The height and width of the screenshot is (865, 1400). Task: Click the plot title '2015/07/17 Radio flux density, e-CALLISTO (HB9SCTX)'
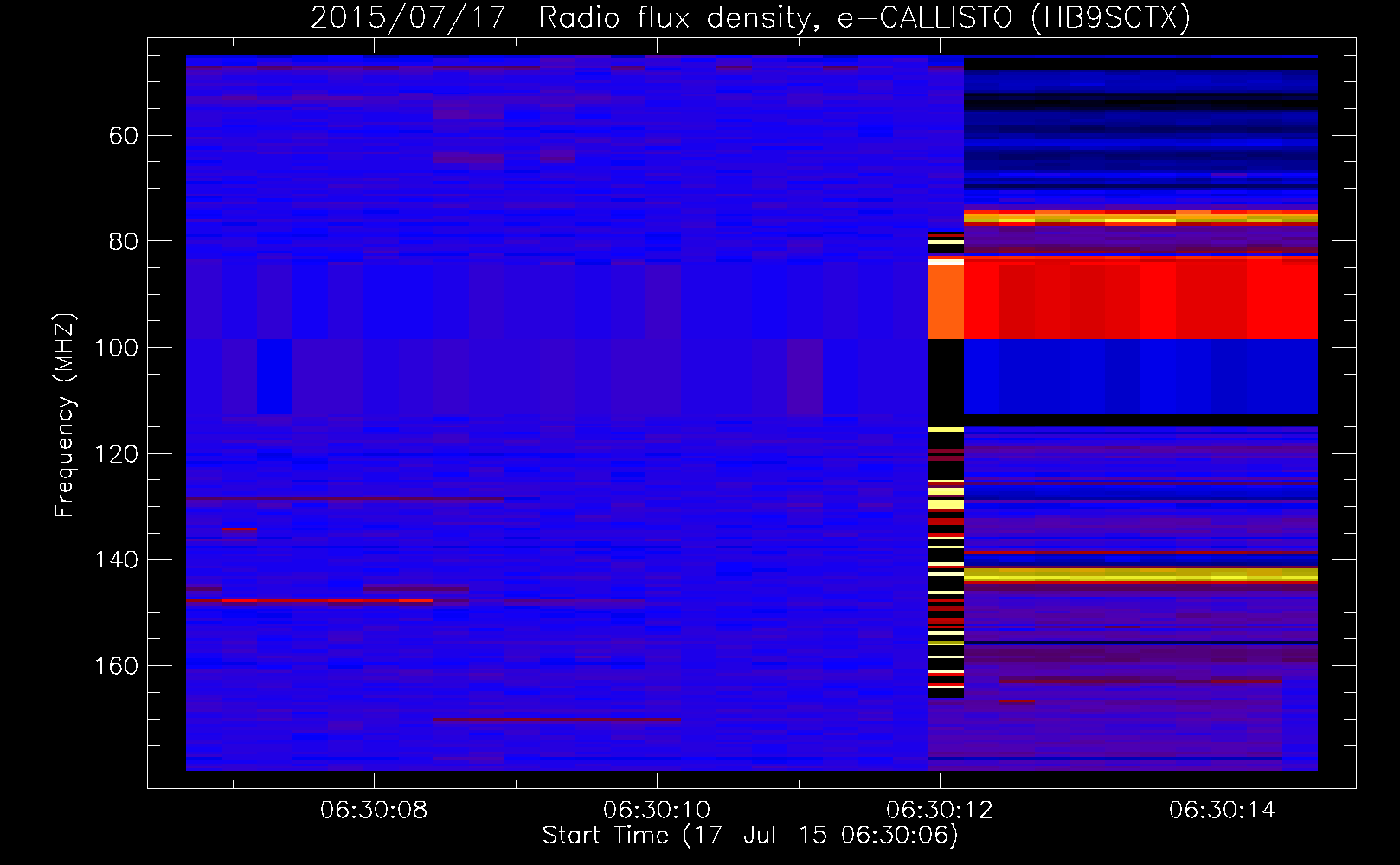click(750, 17)
